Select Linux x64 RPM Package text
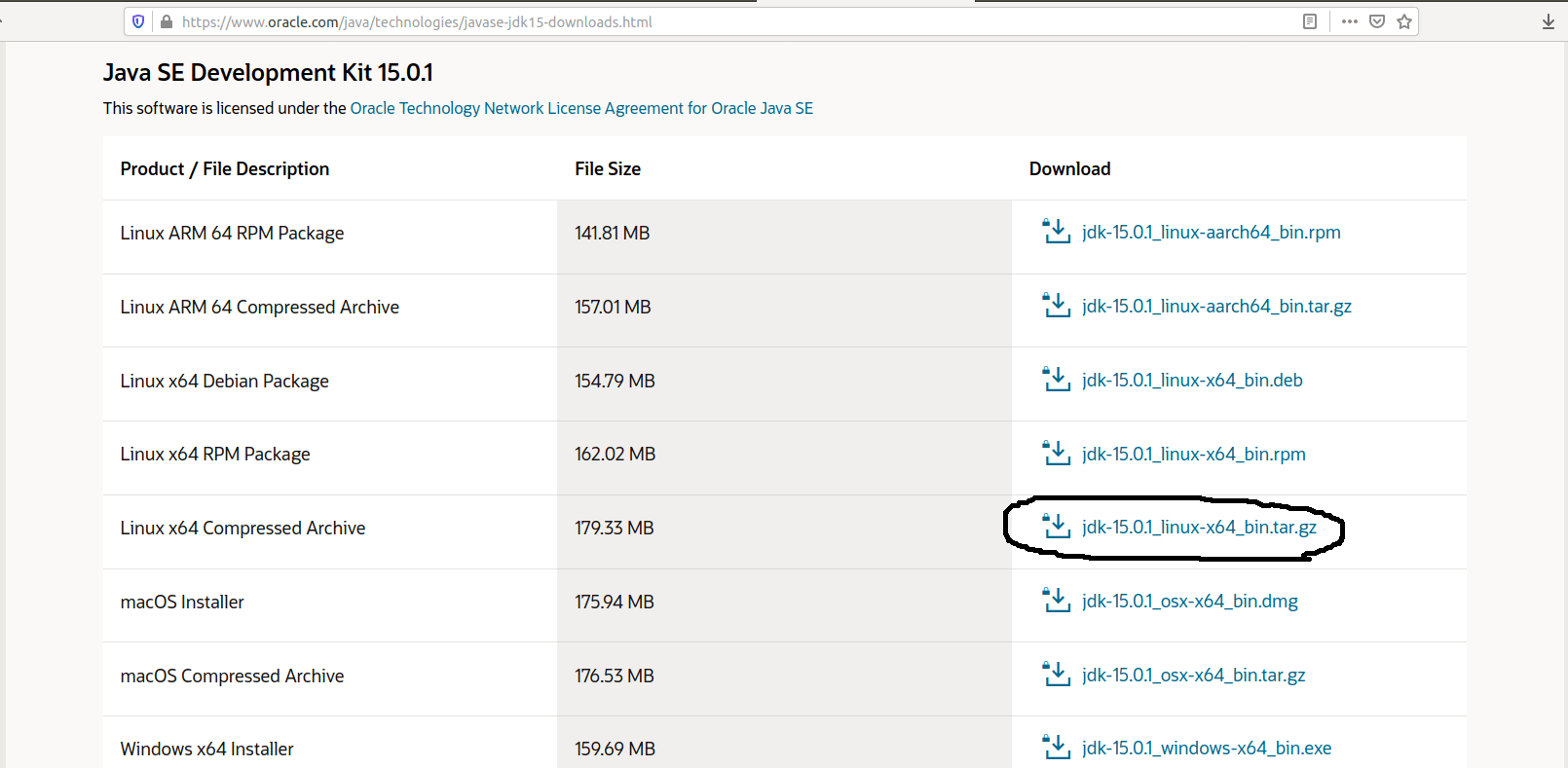The image size is (1568, 768). (x=215, y=454)
